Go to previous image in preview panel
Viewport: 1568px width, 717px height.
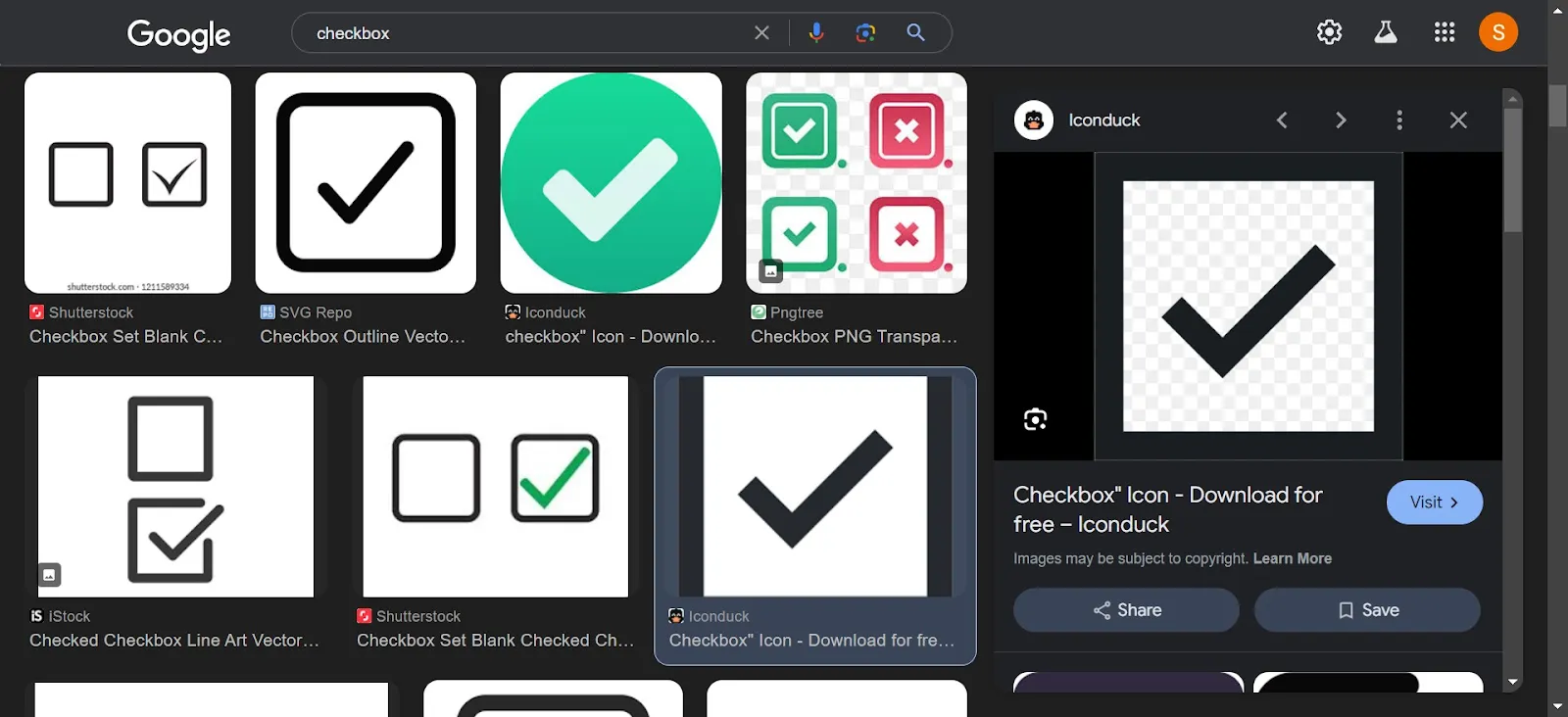pos(1282,119)
